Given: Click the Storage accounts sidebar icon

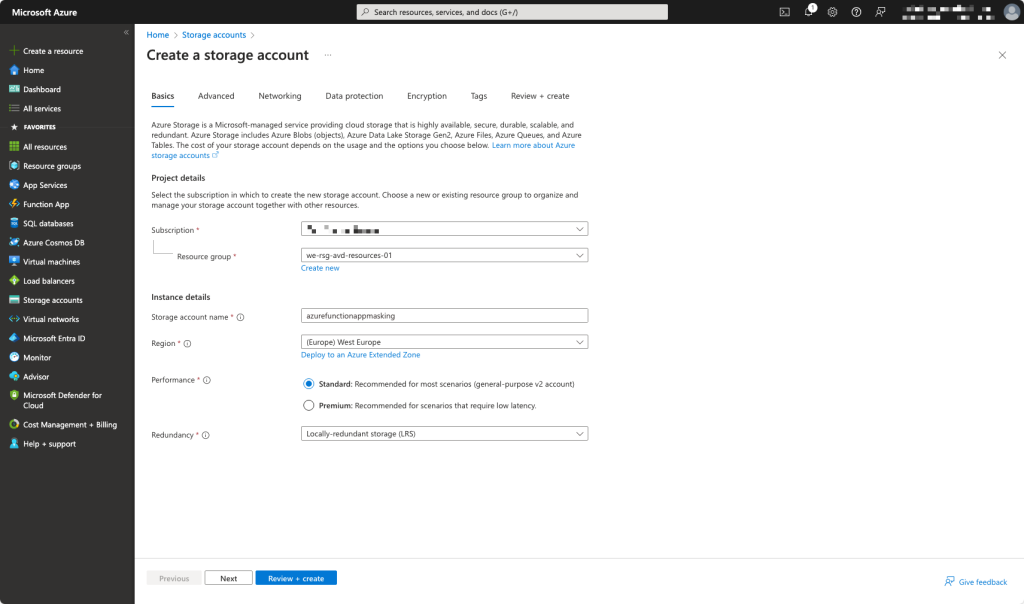Looking at the screenshot, I should (x=14, y=300).
